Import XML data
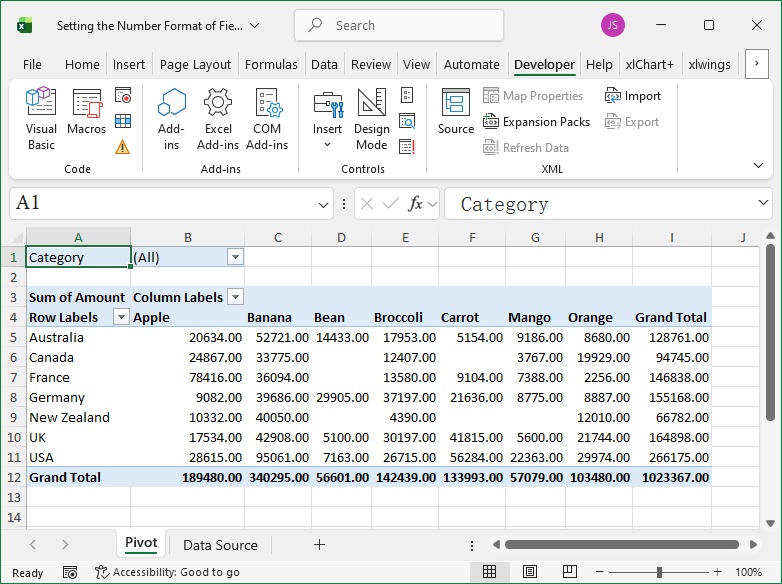 pos(632,95)
